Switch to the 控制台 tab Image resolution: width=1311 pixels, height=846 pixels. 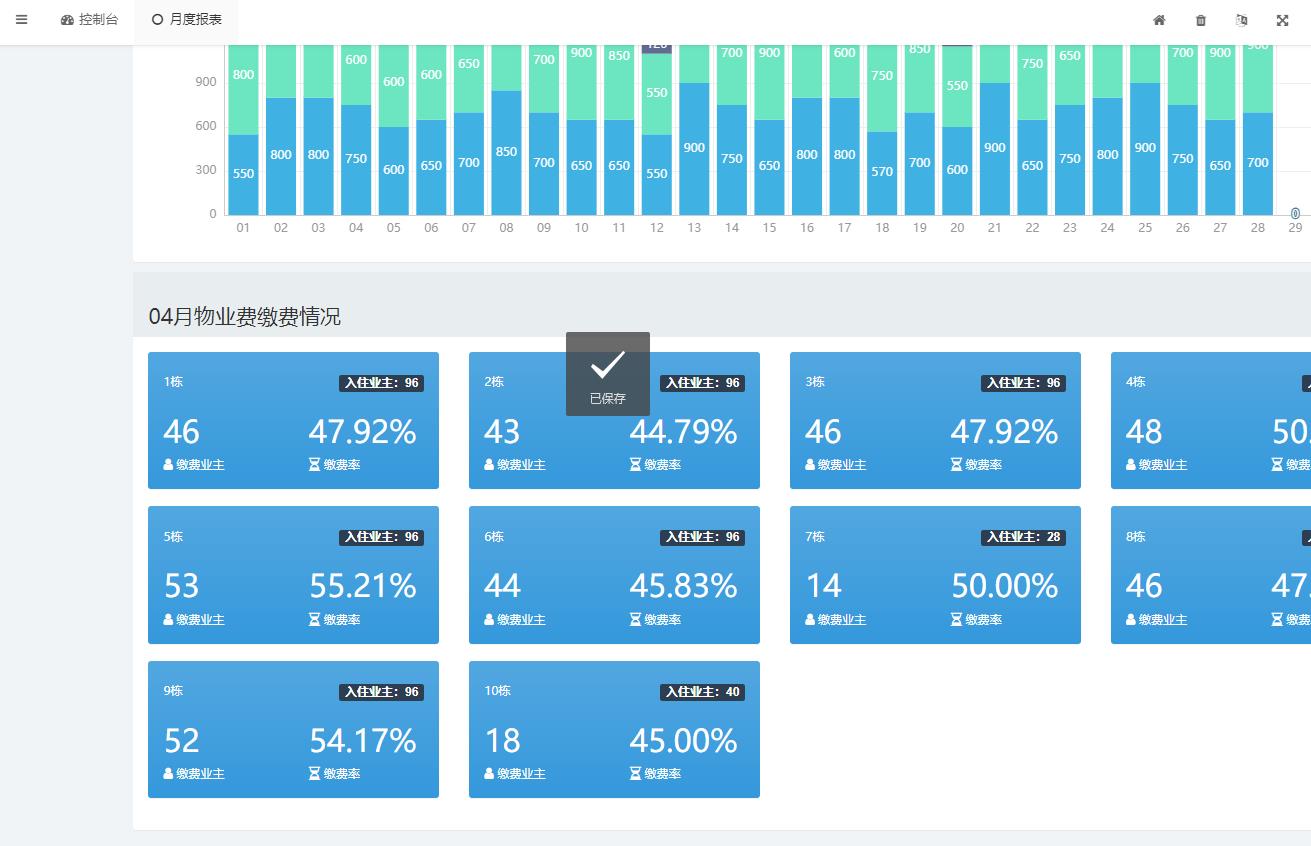point(90,20)
